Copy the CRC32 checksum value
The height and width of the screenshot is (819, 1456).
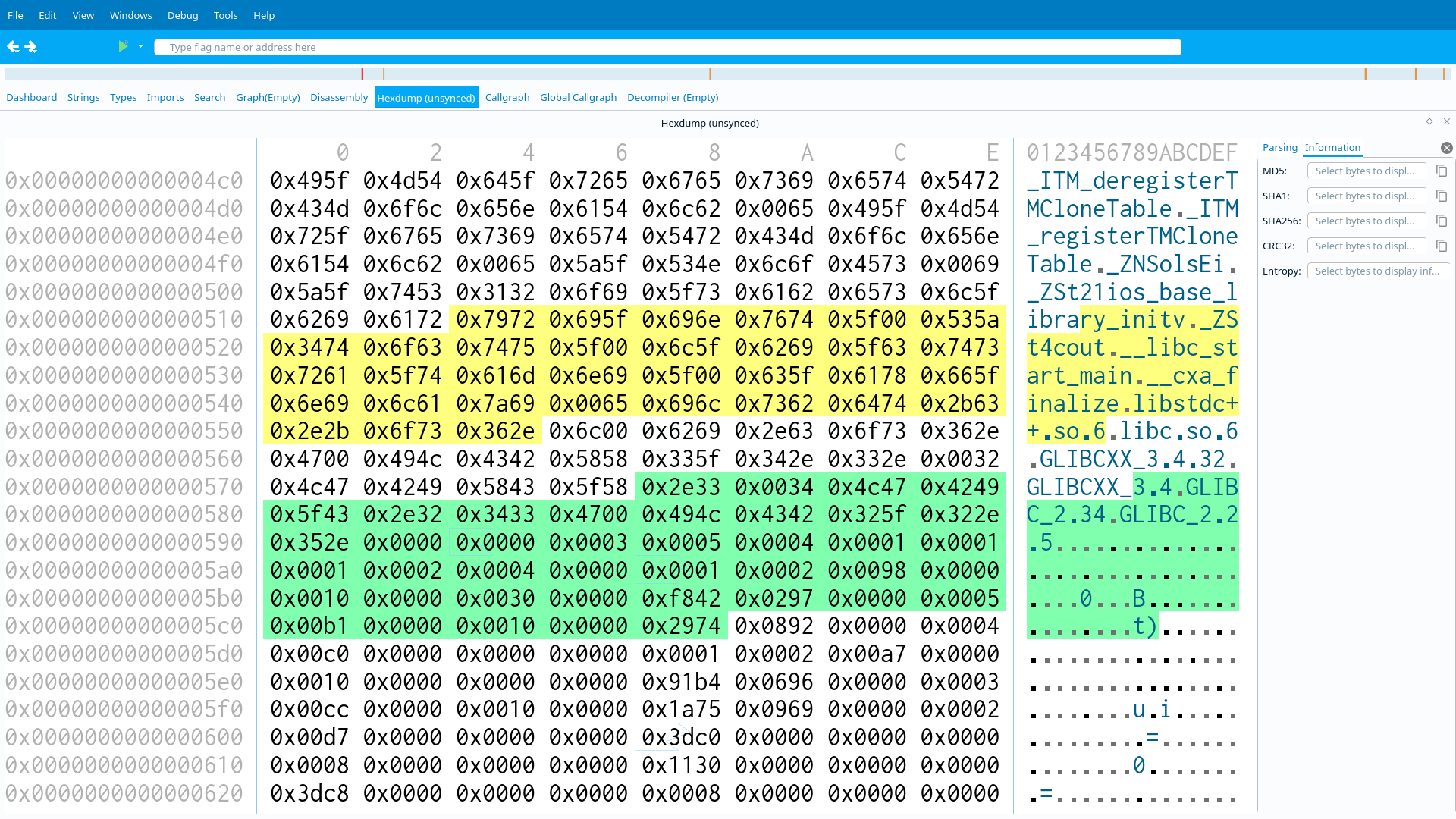(1442, 246)
